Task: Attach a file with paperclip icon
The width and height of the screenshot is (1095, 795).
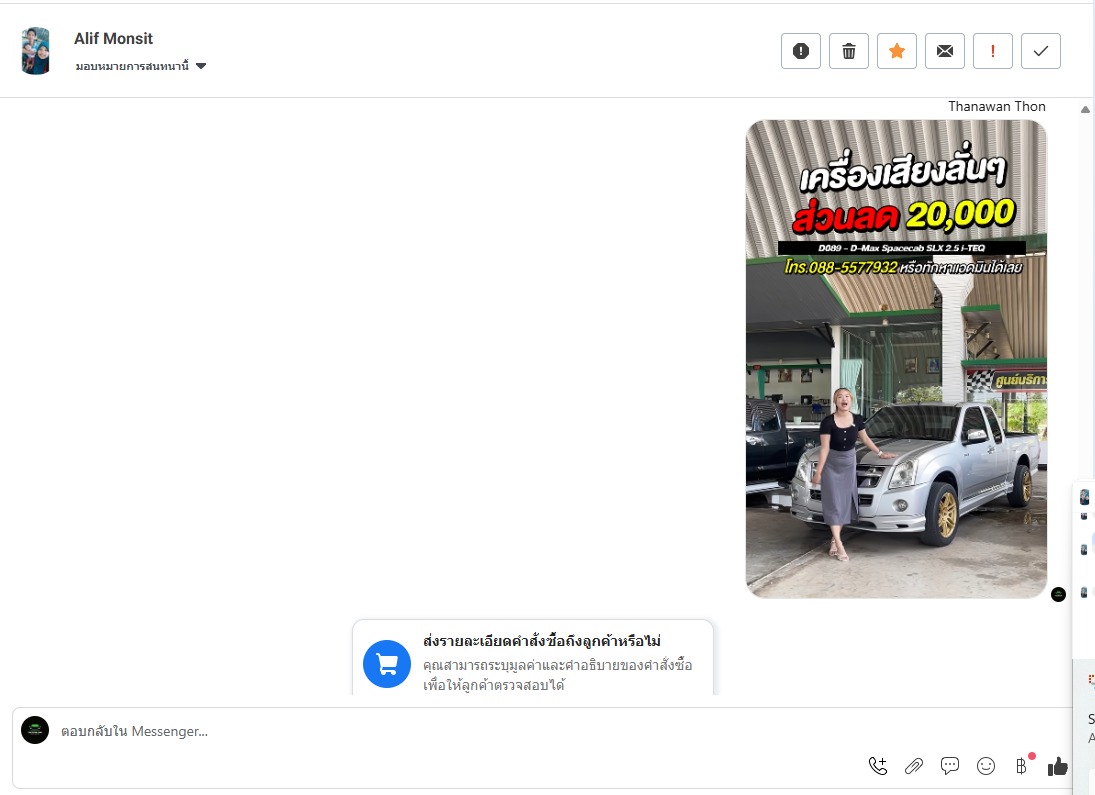Action: [913, 766]
